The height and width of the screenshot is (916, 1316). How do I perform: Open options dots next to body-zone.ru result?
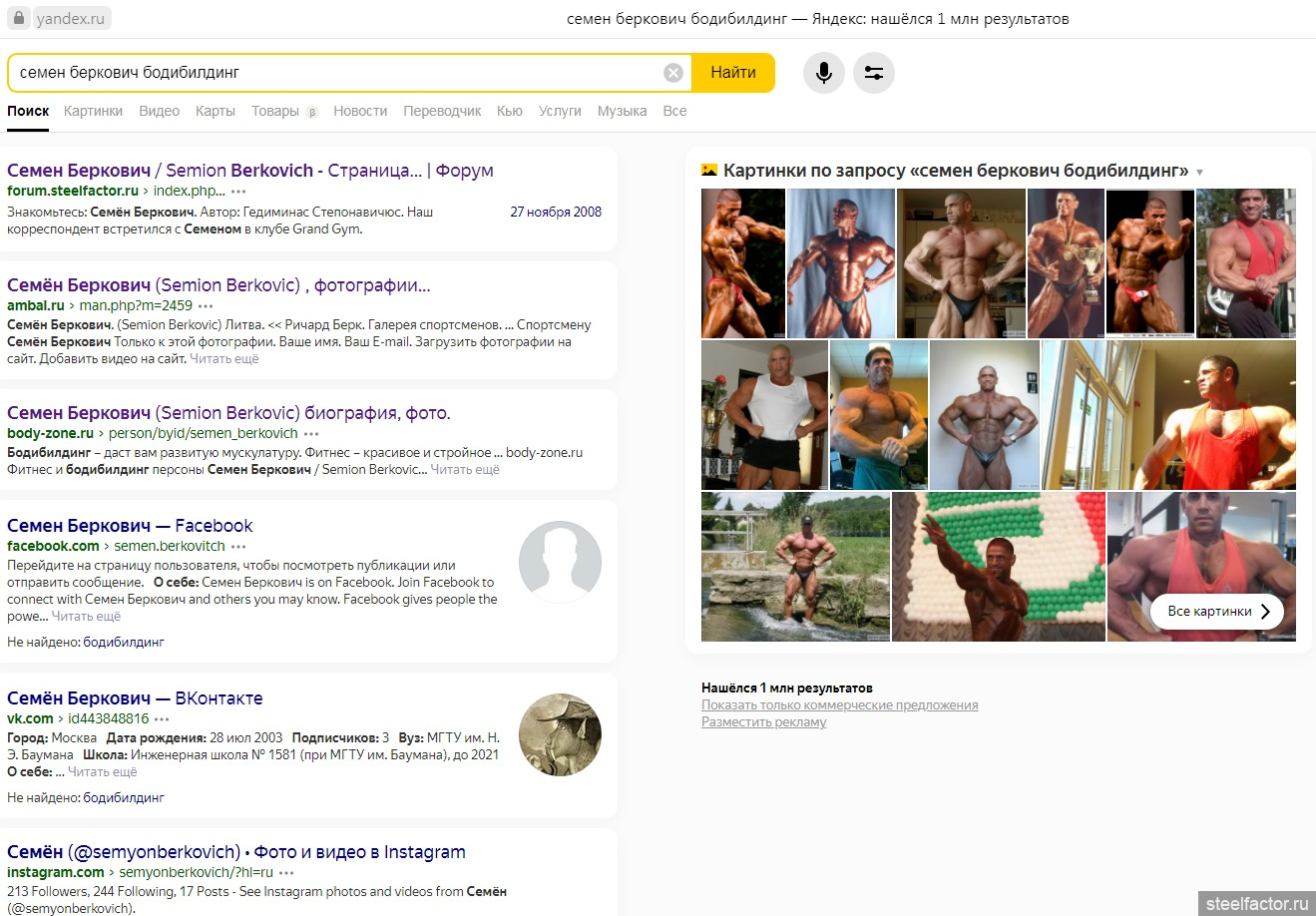pos(311,434)
